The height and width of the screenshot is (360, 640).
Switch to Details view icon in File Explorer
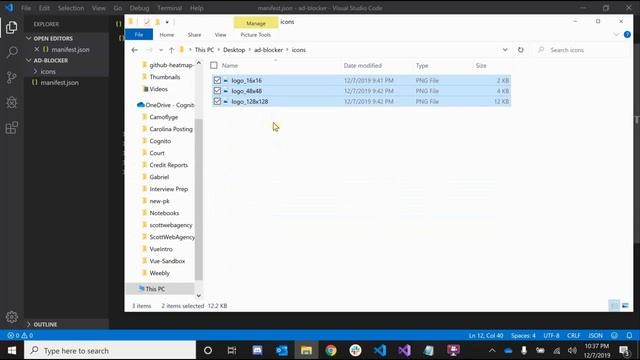click(x=614, y=305)
